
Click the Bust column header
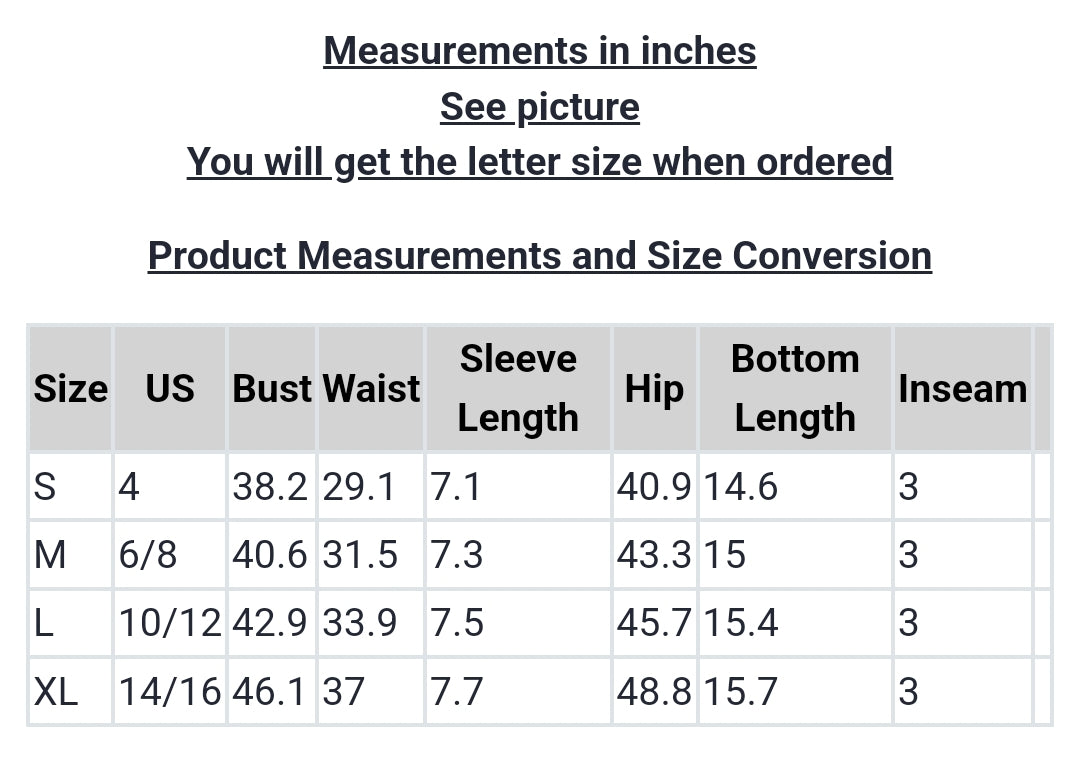pos(272,388)
